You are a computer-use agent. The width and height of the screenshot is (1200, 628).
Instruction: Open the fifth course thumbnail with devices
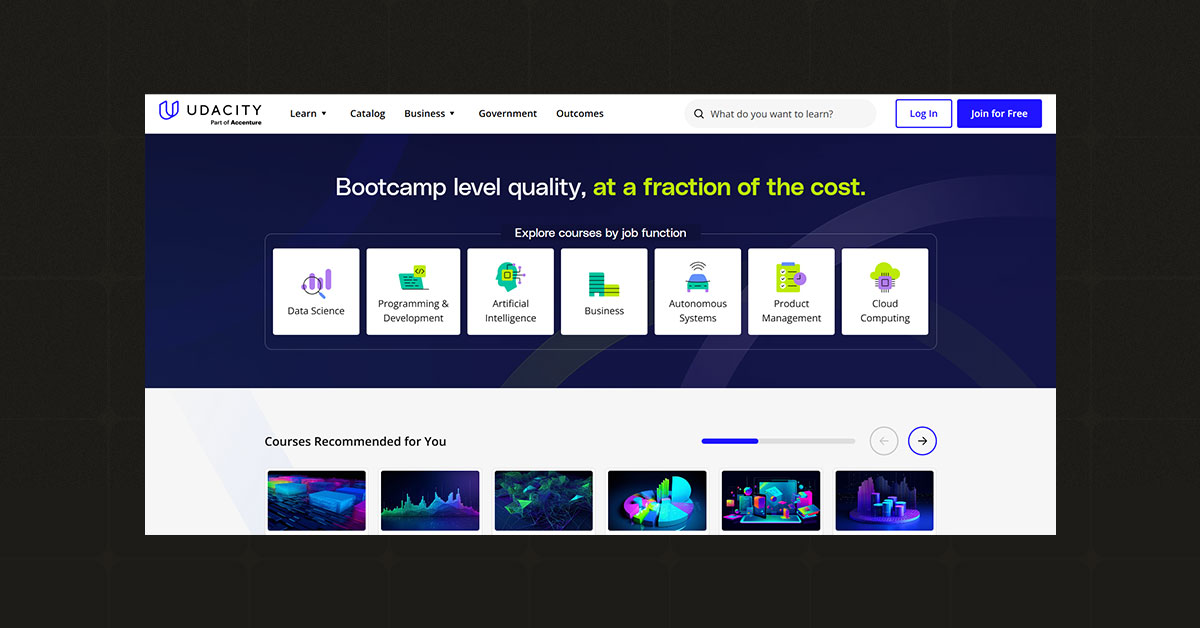pyautogui.click(x=770, y=501)
